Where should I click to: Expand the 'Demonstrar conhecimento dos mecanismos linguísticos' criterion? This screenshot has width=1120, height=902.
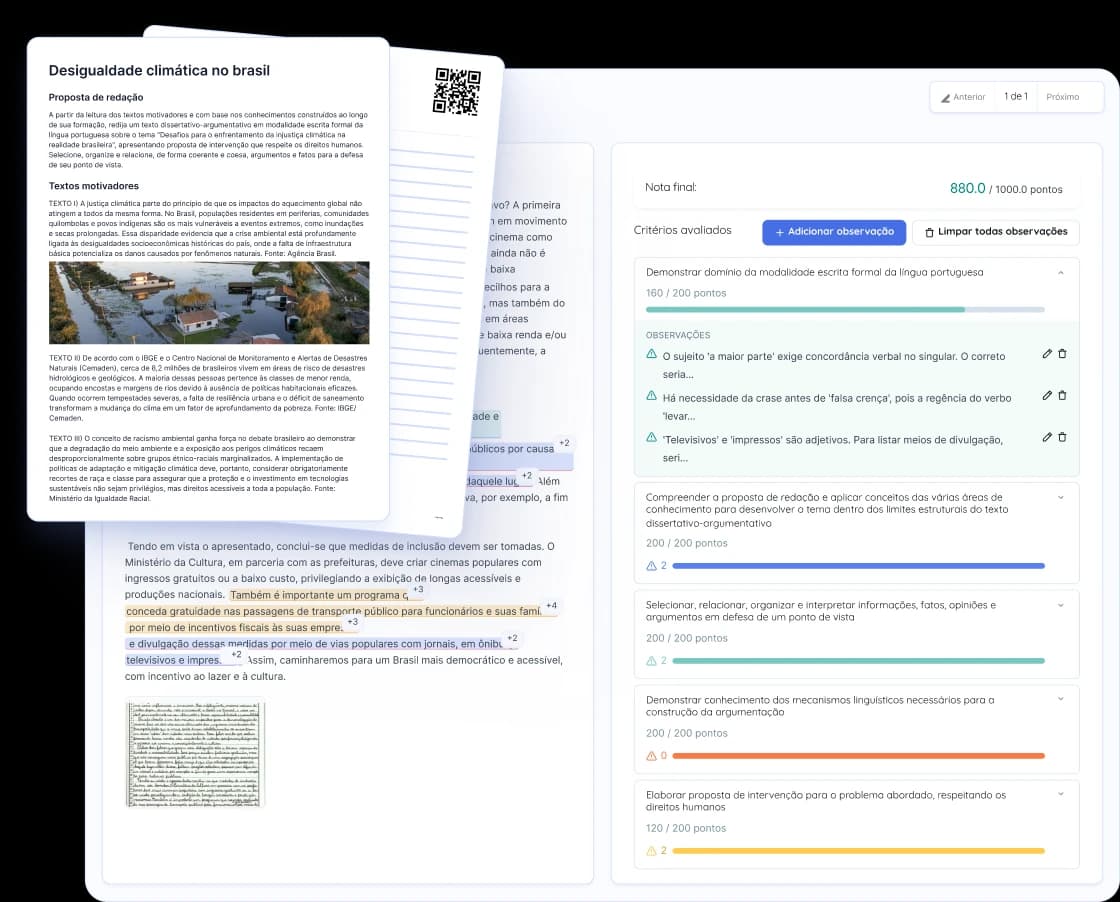(x=1061, y=700)
